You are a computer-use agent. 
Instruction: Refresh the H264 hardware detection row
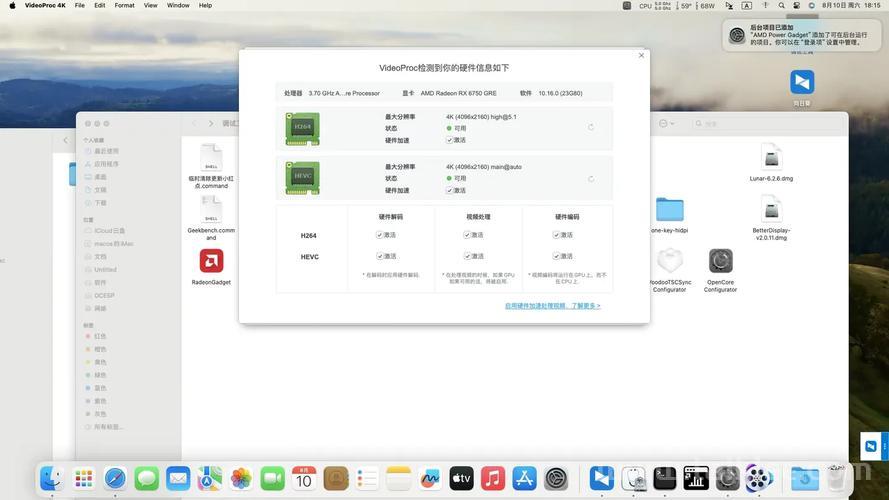click(x=591, y=127)
